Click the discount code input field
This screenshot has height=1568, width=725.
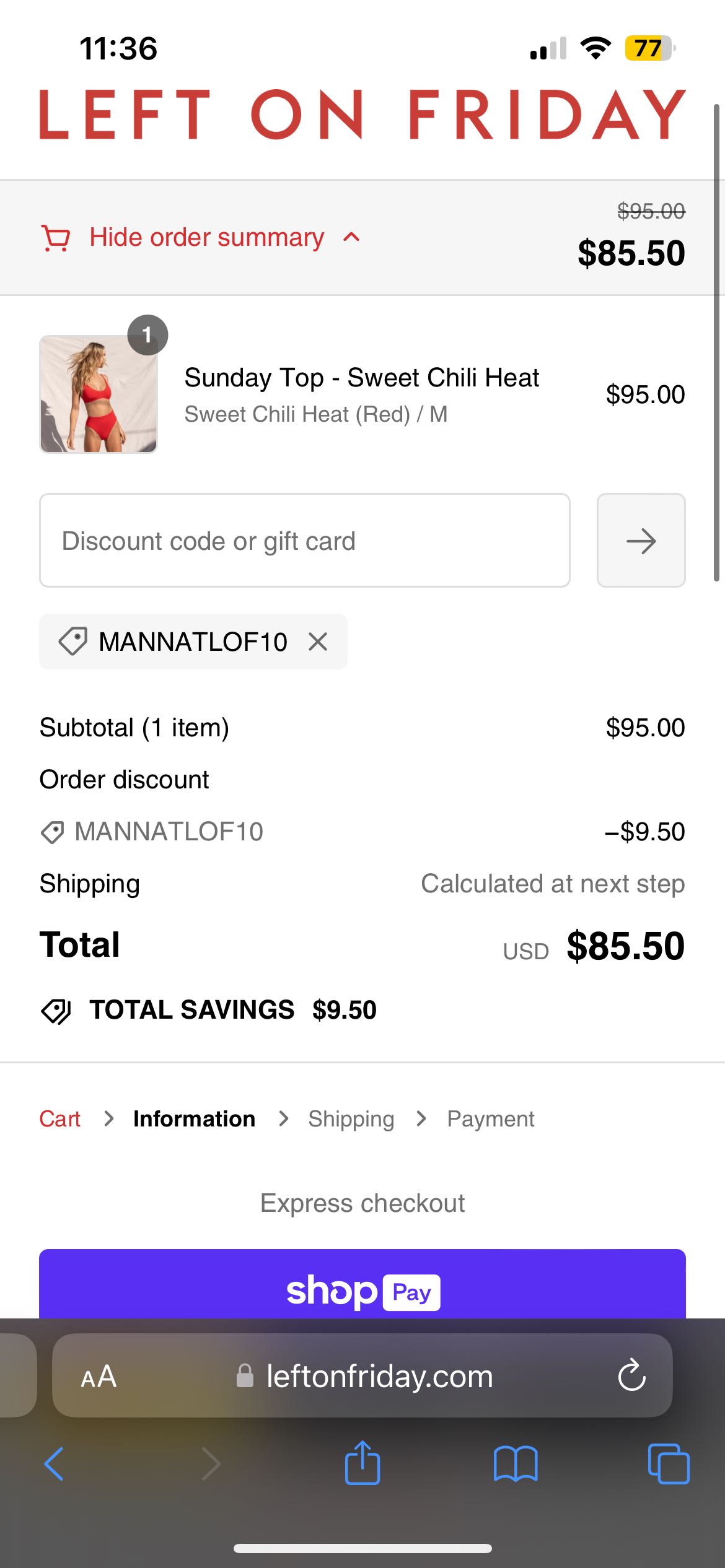tap(304, 540)
